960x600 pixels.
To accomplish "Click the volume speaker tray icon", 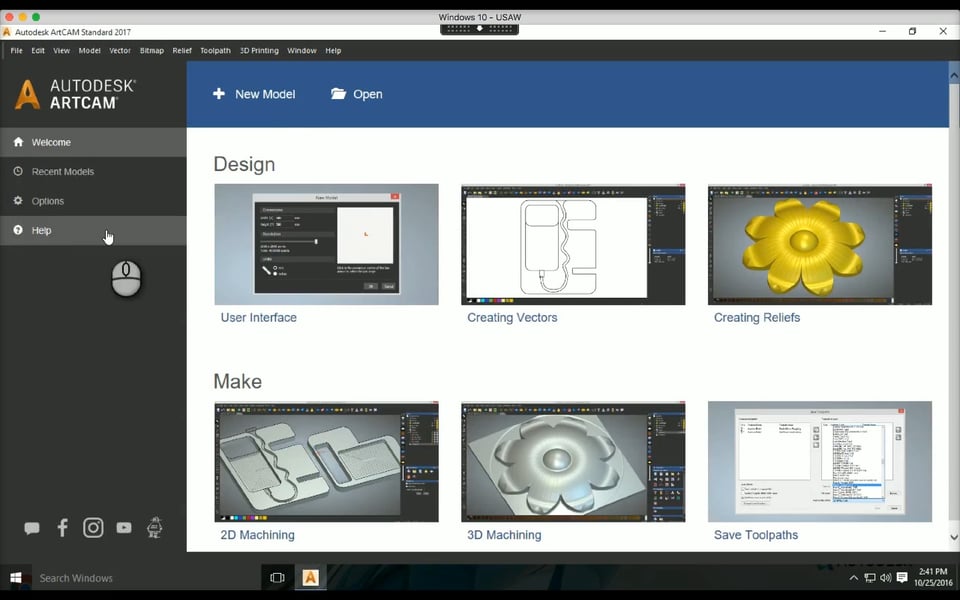I will pyautogui.click(x=885, y=577).
